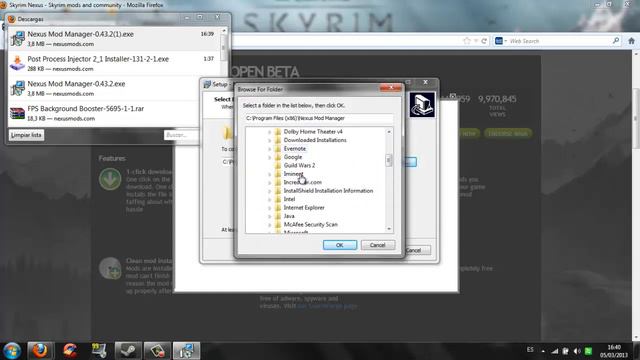This screenshot has height=360, width=640.
Task: Expand the McAfee Security Scan node
Action: [269, 224]
